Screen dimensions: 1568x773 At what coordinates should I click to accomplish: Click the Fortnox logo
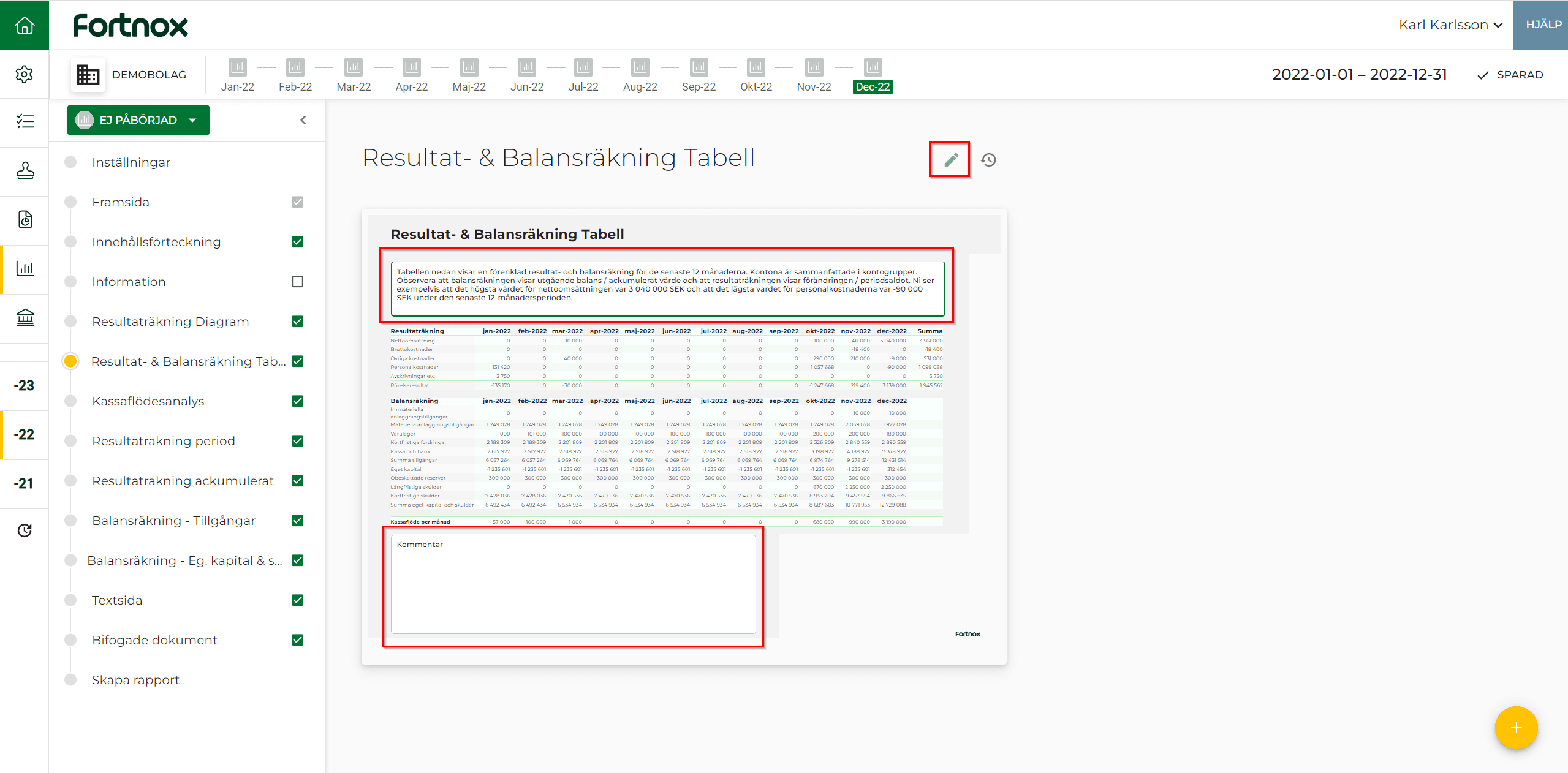[x=131, y=26]
